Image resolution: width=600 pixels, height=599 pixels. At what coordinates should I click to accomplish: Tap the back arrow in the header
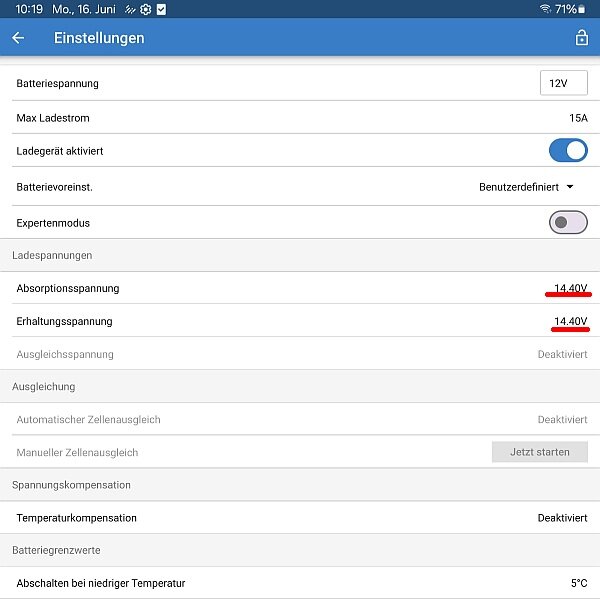pyautogui.click(x=18, y=38)
